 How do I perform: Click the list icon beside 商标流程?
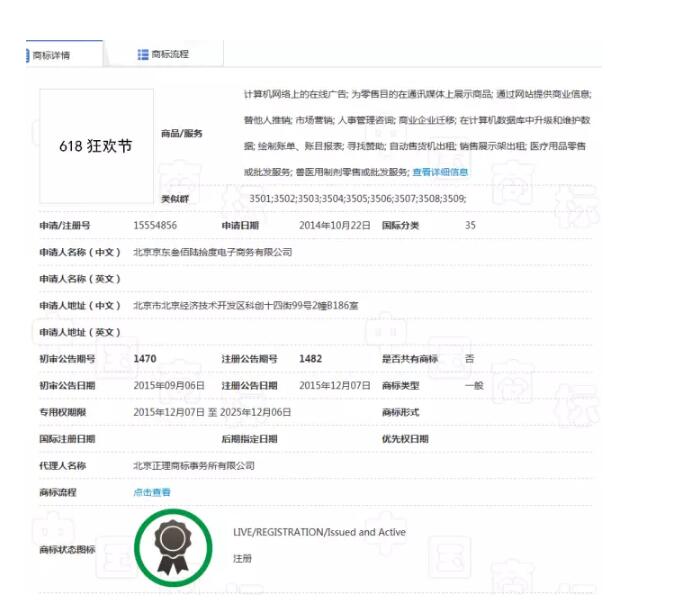pos(143,54)
